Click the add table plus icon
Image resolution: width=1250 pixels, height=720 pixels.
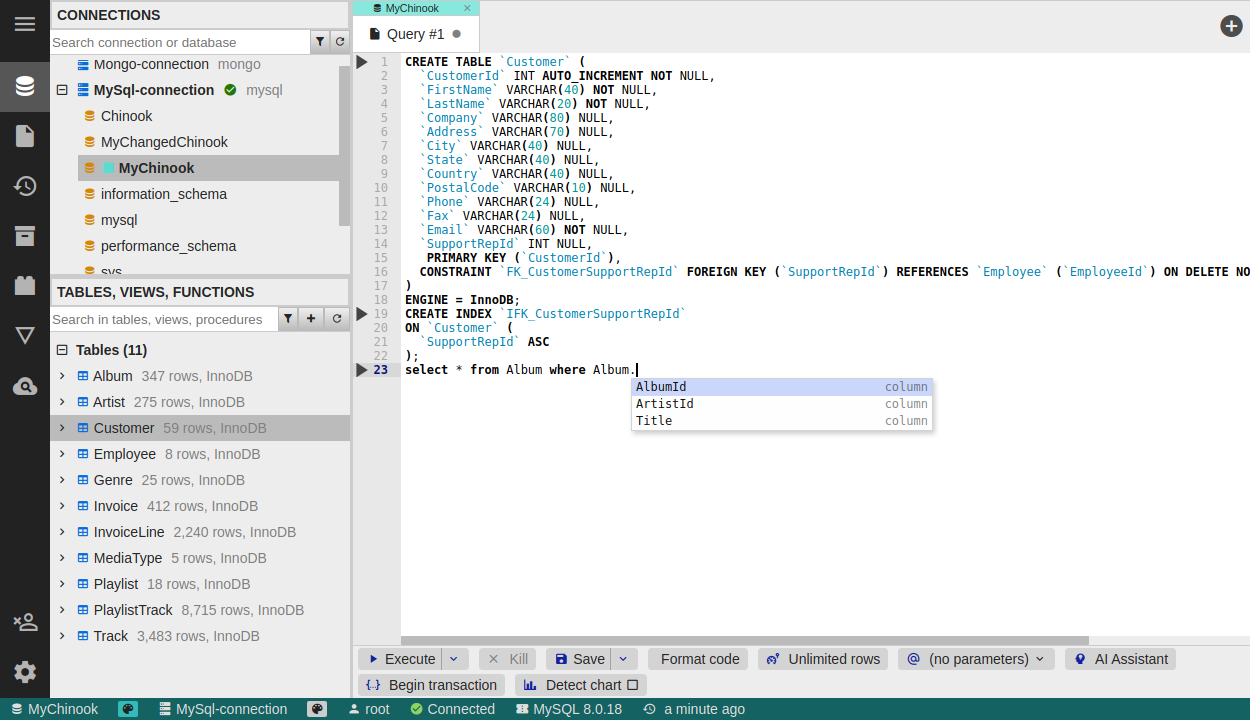(x=312, y=319)
